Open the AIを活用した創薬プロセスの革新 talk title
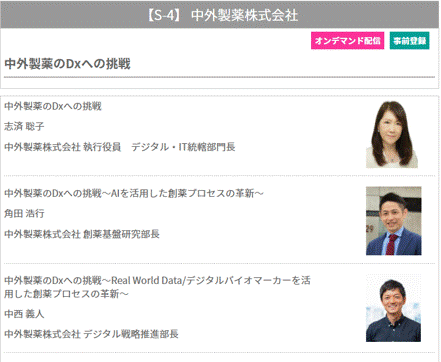 tap(134, 193)
